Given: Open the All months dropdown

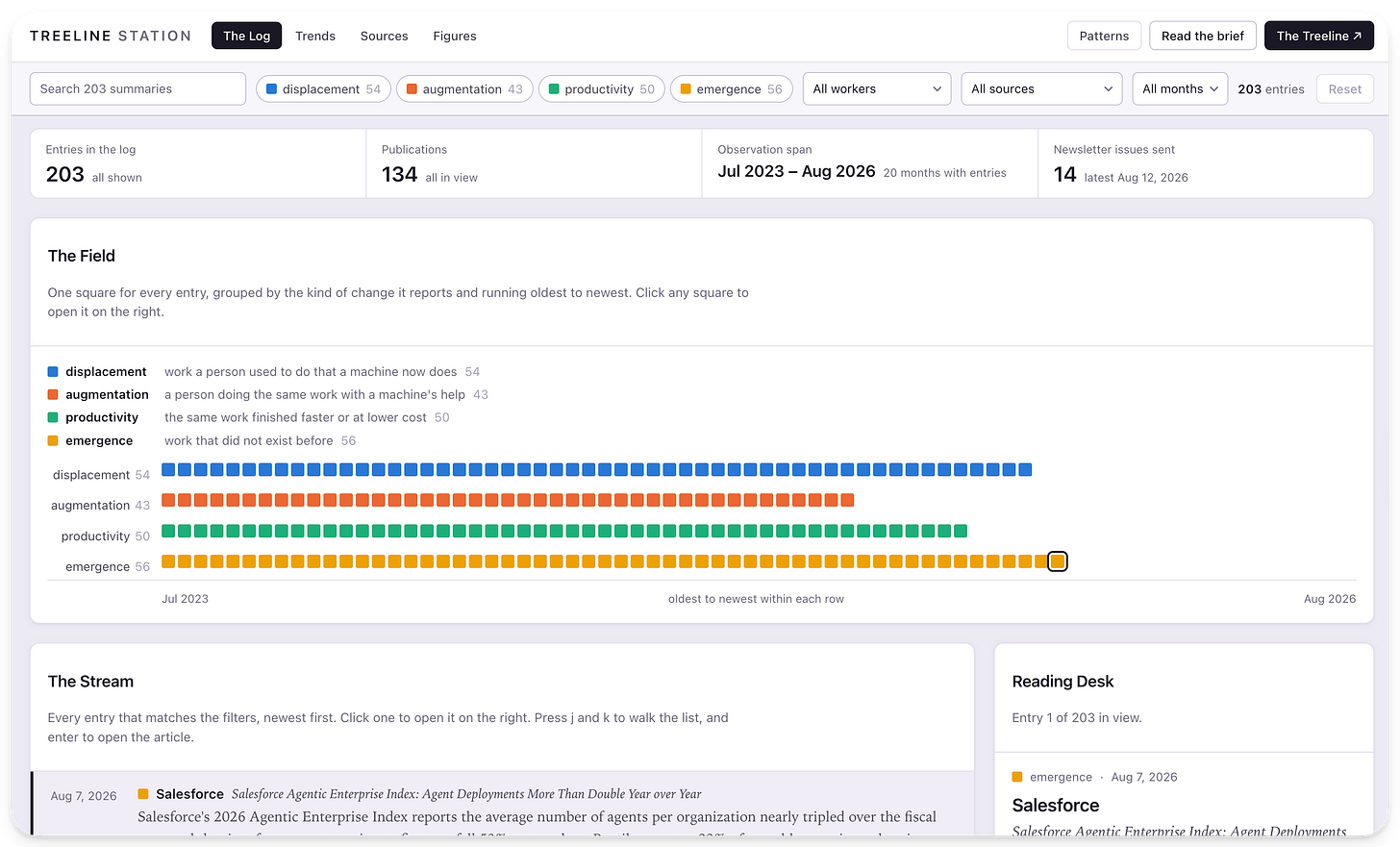Looking at the screenshot, I should pos(1180,89).
